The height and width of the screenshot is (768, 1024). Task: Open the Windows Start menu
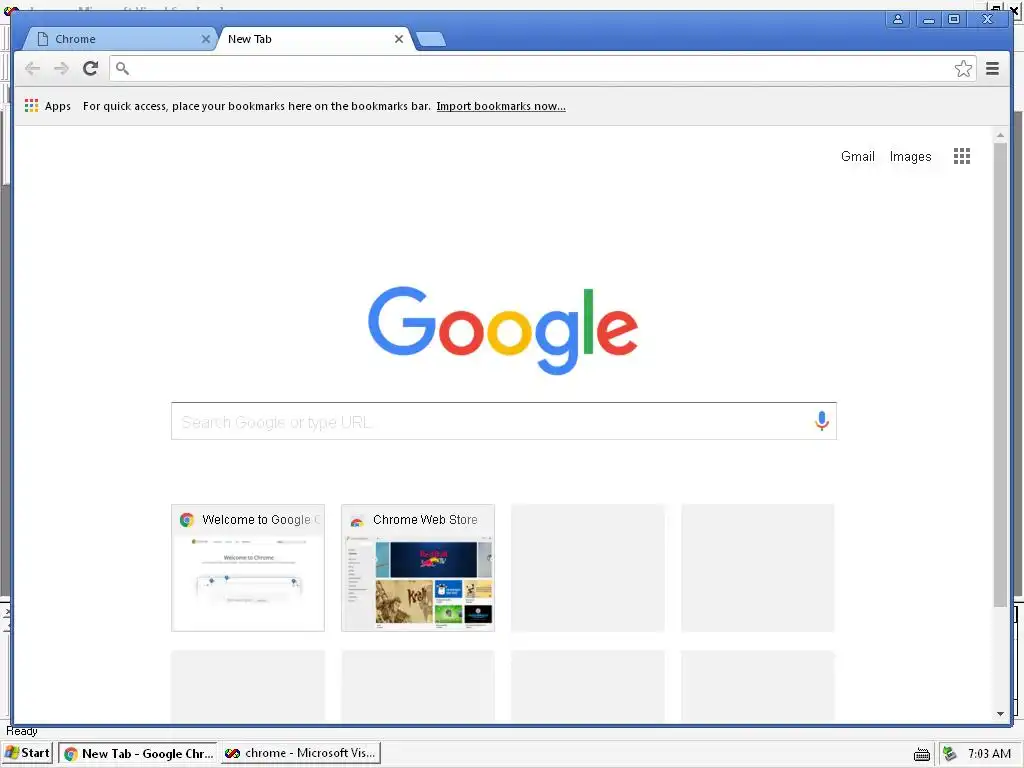(x=27, y=753)
